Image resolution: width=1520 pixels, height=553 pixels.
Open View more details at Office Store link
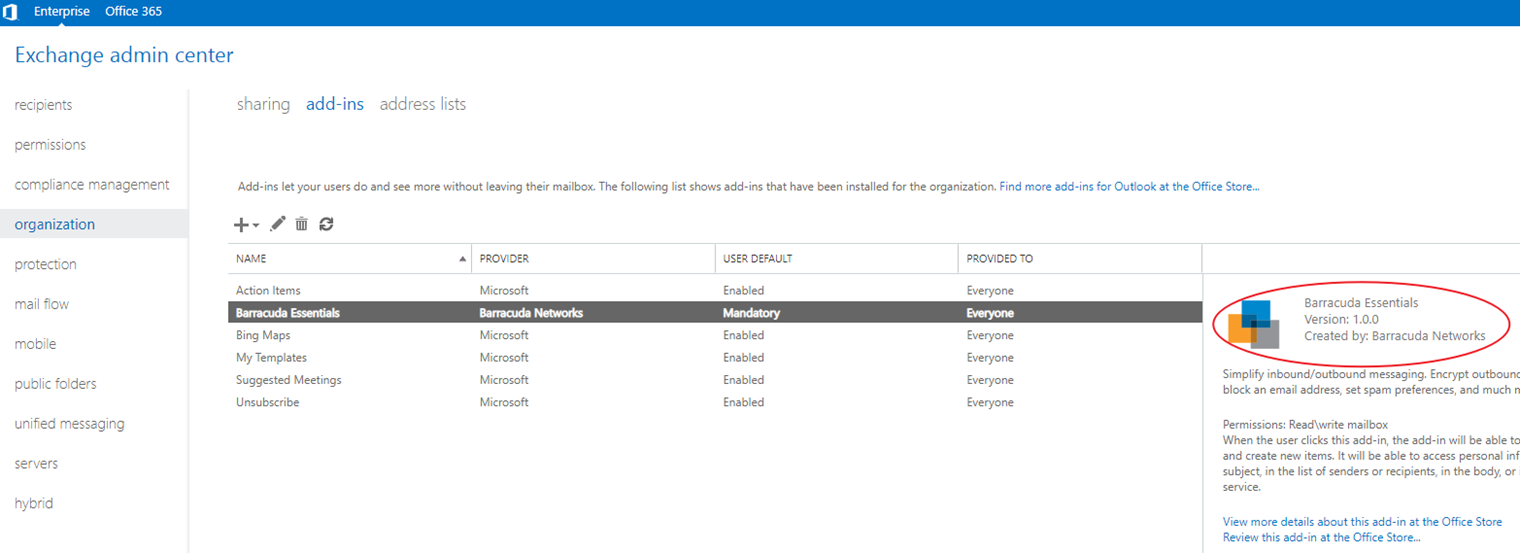pos(1362,522)
